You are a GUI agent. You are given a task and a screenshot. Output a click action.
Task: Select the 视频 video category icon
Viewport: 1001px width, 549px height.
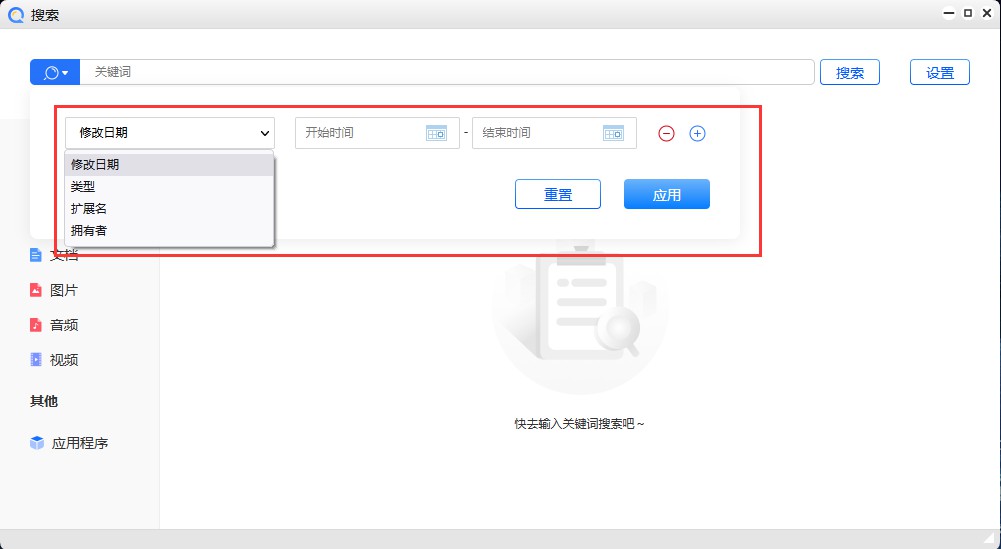click(x=36, y=360)
